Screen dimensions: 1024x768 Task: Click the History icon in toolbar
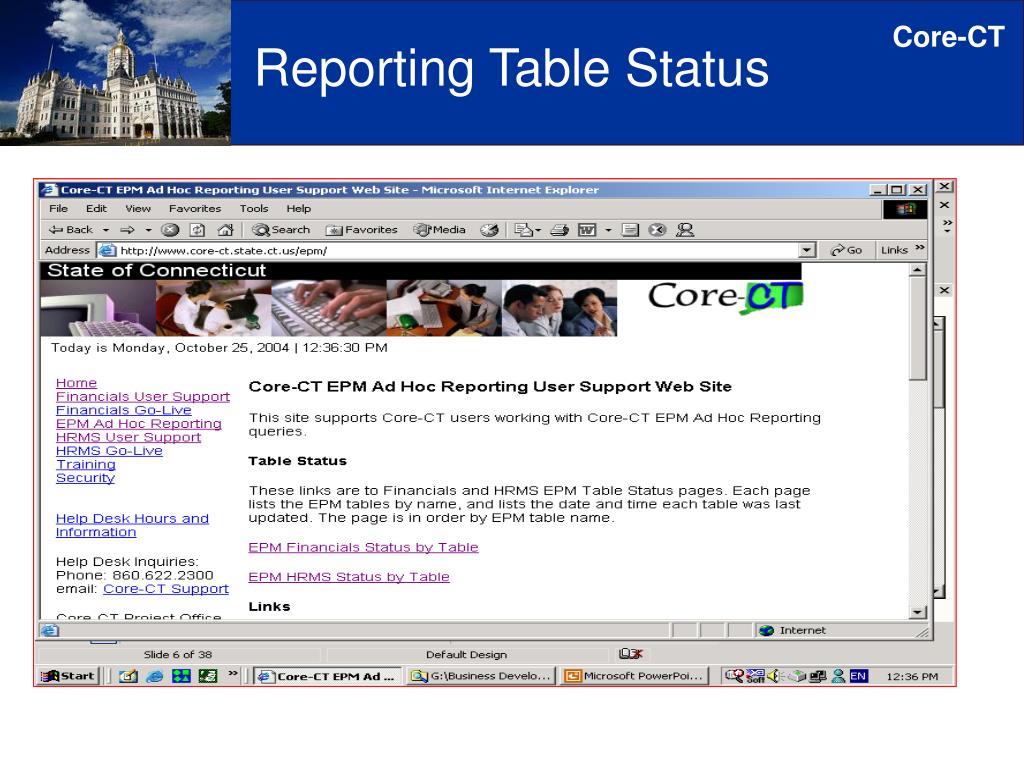pyautogui.click(x=489, y=230)
